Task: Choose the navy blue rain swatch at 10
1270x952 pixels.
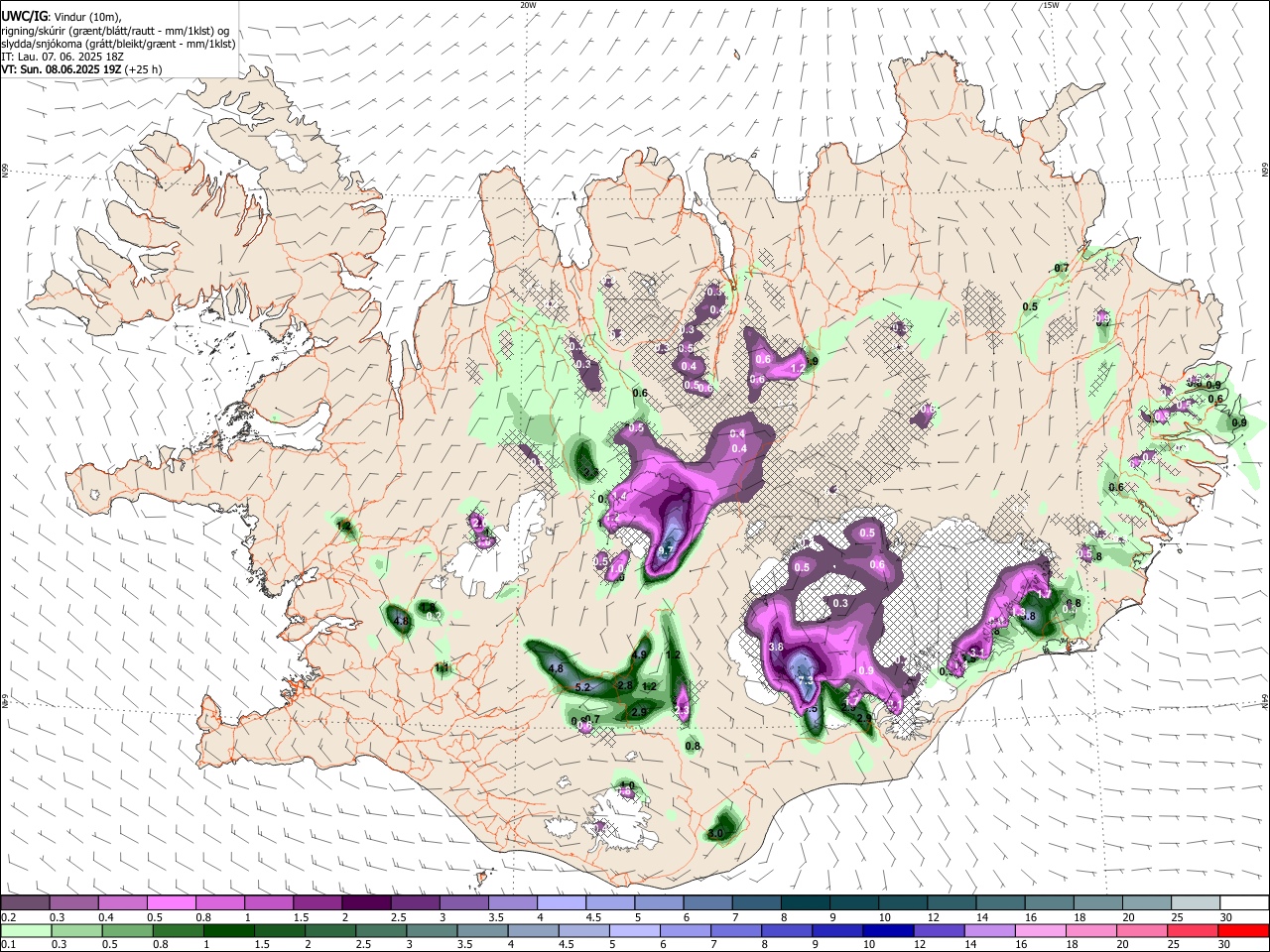Action: (x=886, y=931)
